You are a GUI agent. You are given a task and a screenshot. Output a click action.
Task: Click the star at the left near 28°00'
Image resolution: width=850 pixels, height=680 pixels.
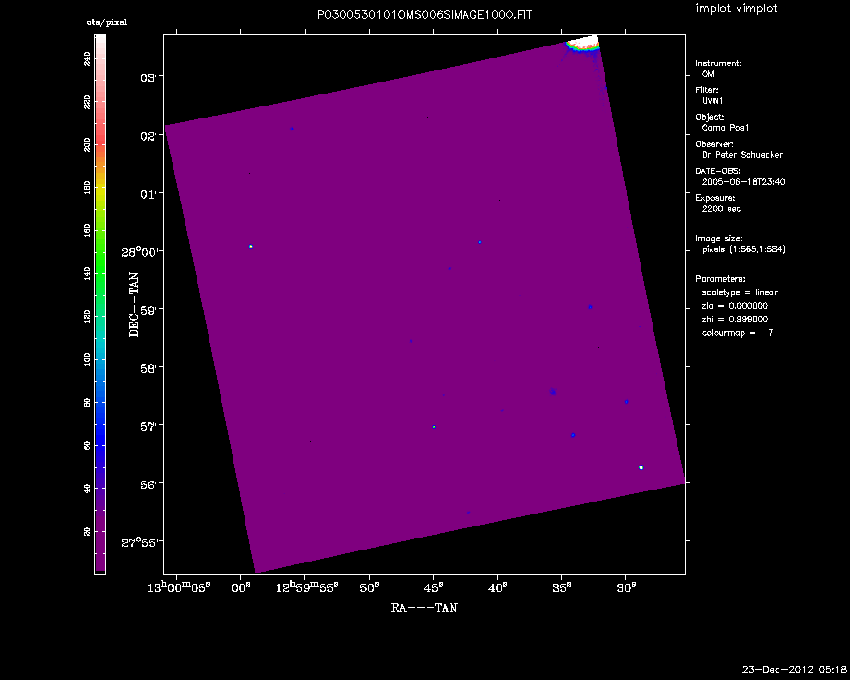[x=251, y=246]
